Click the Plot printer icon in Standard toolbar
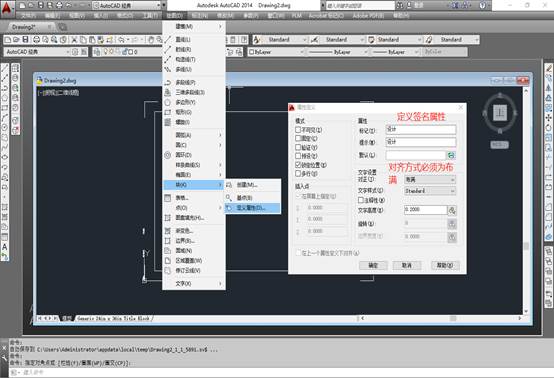554x378 pixels. pos(36,40)
